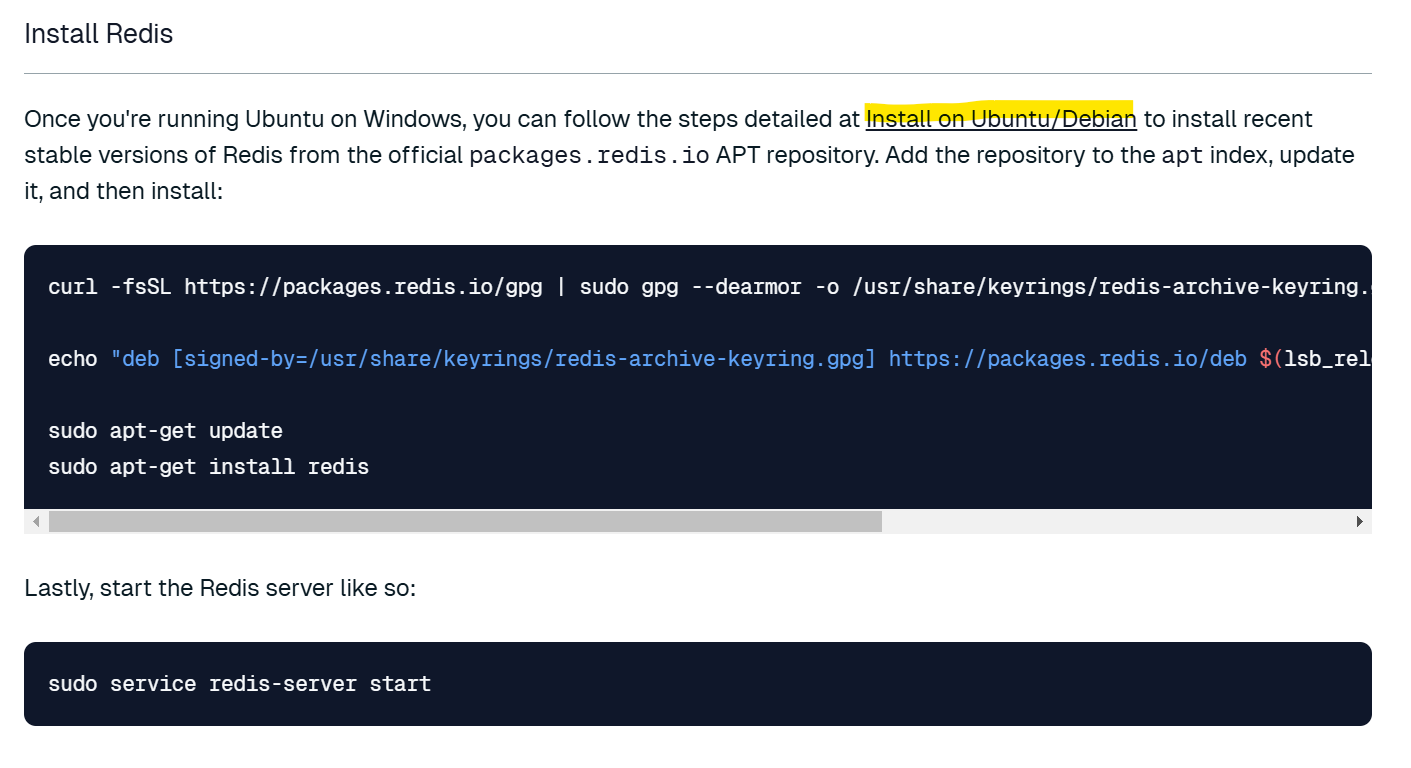
Task: Open the Install on Ubuntu/Debian link
Action: tap(1001, 119)
